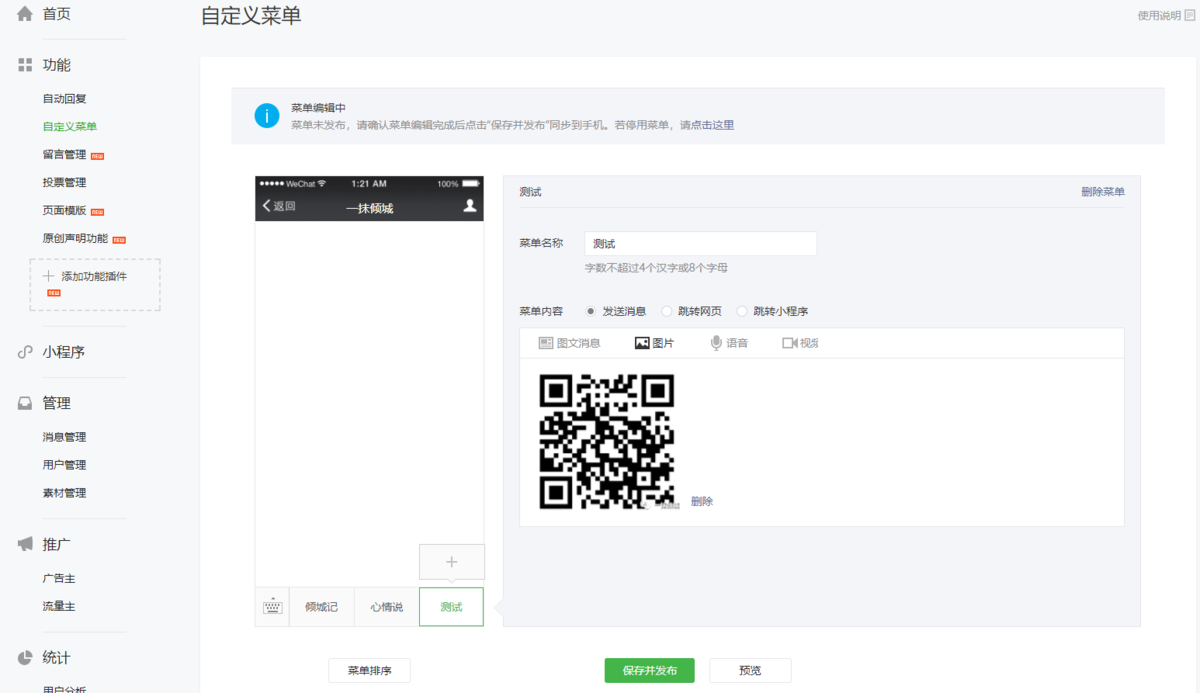Open 自定义菜单 in the sidebar
1200x693 pixels.
pyautogui.click(x=70, y=127)
